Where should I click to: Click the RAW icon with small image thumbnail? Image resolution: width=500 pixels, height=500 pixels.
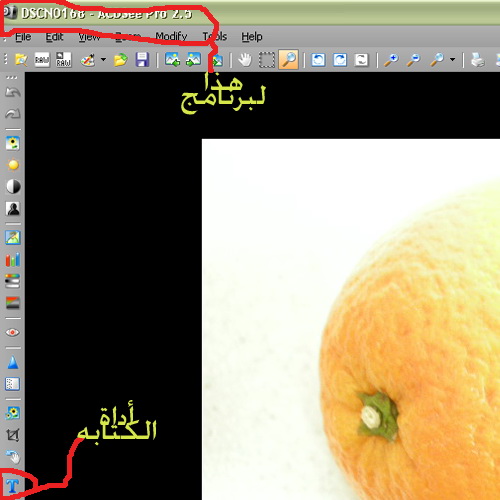(63, 60)
